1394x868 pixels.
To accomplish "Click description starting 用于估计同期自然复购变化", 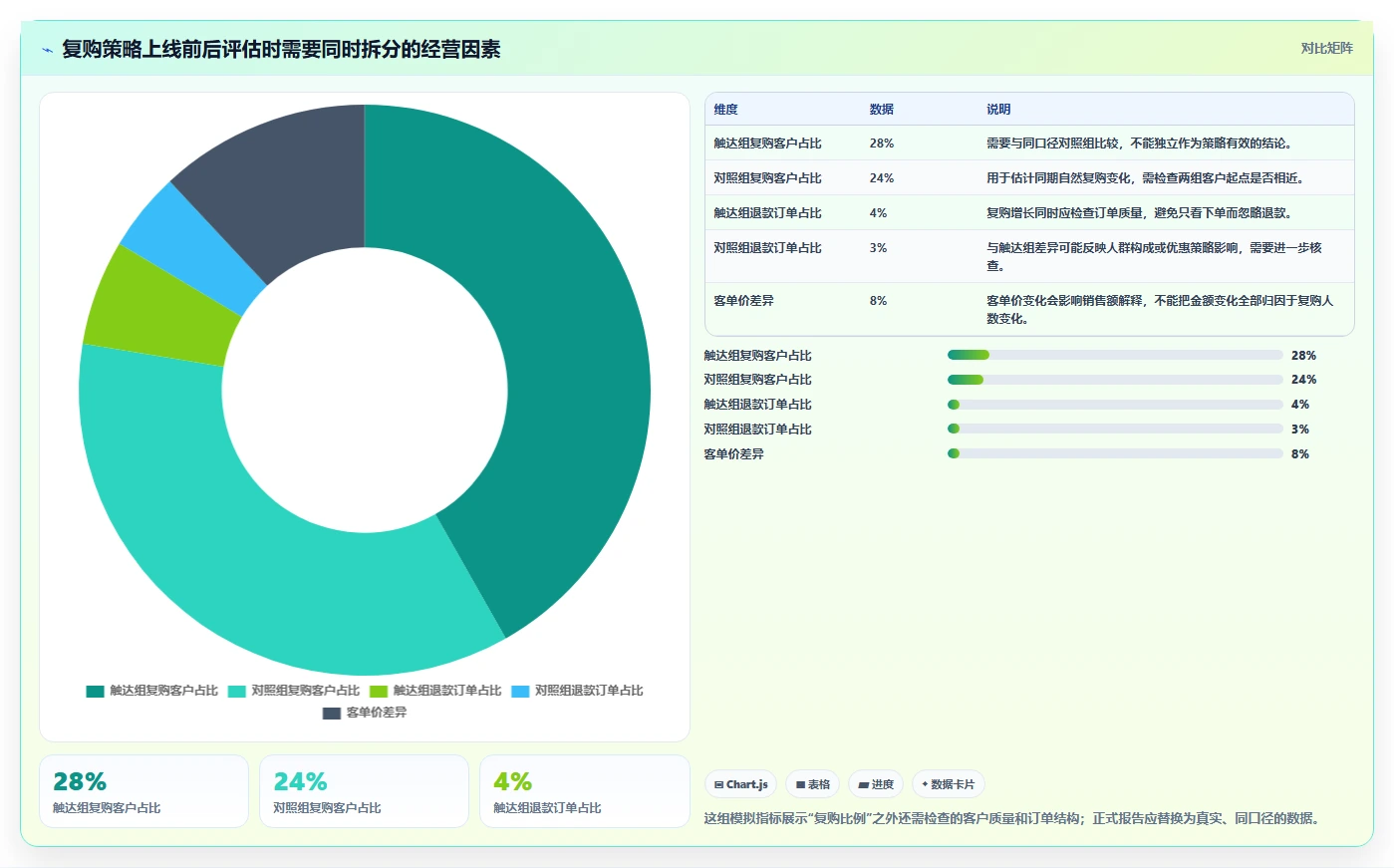I will coord(1145,178).
